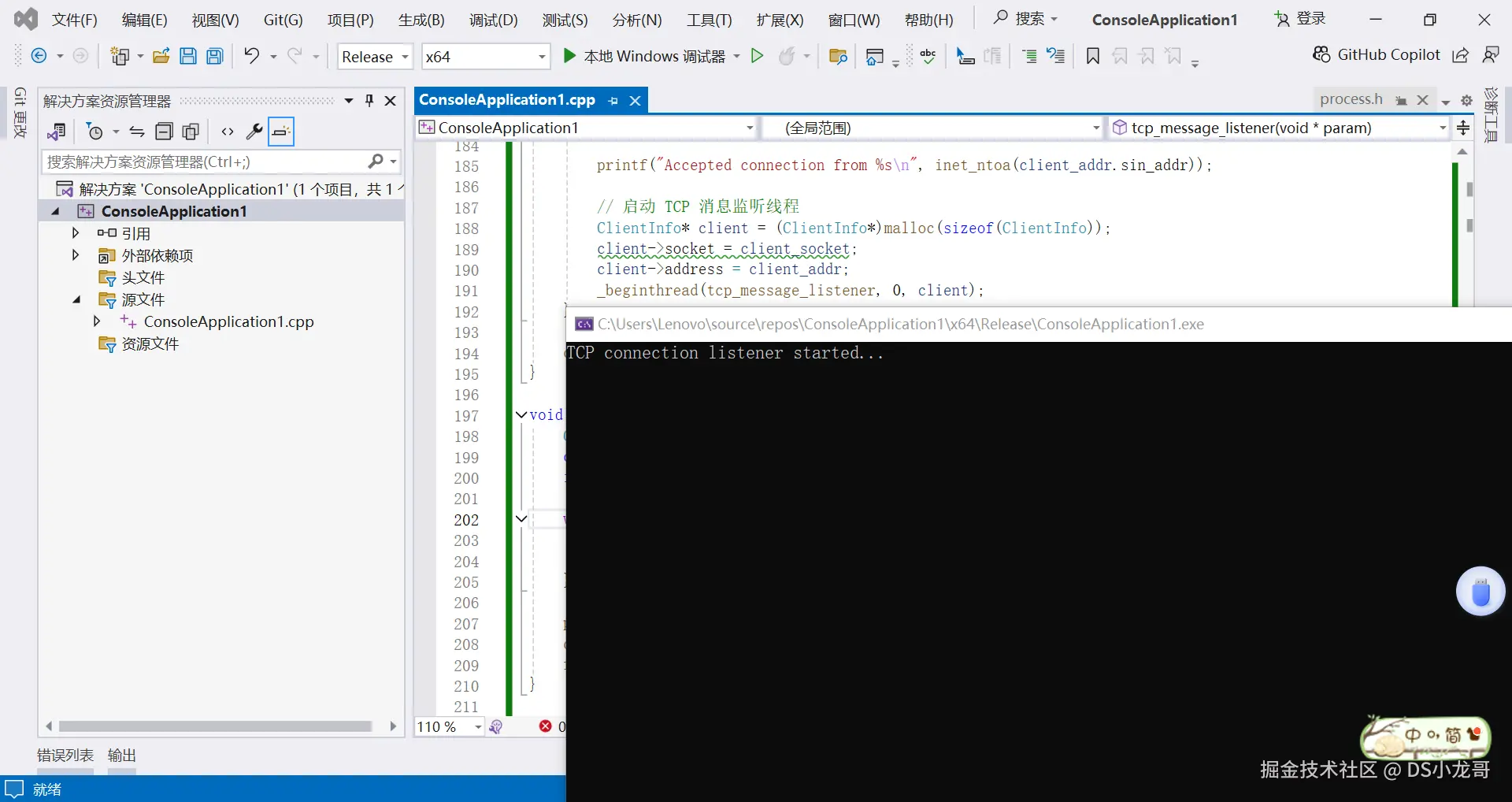Toggle sync with active document
The height and width of the screenshot is (802, 1512).
(x=137, y=132)
